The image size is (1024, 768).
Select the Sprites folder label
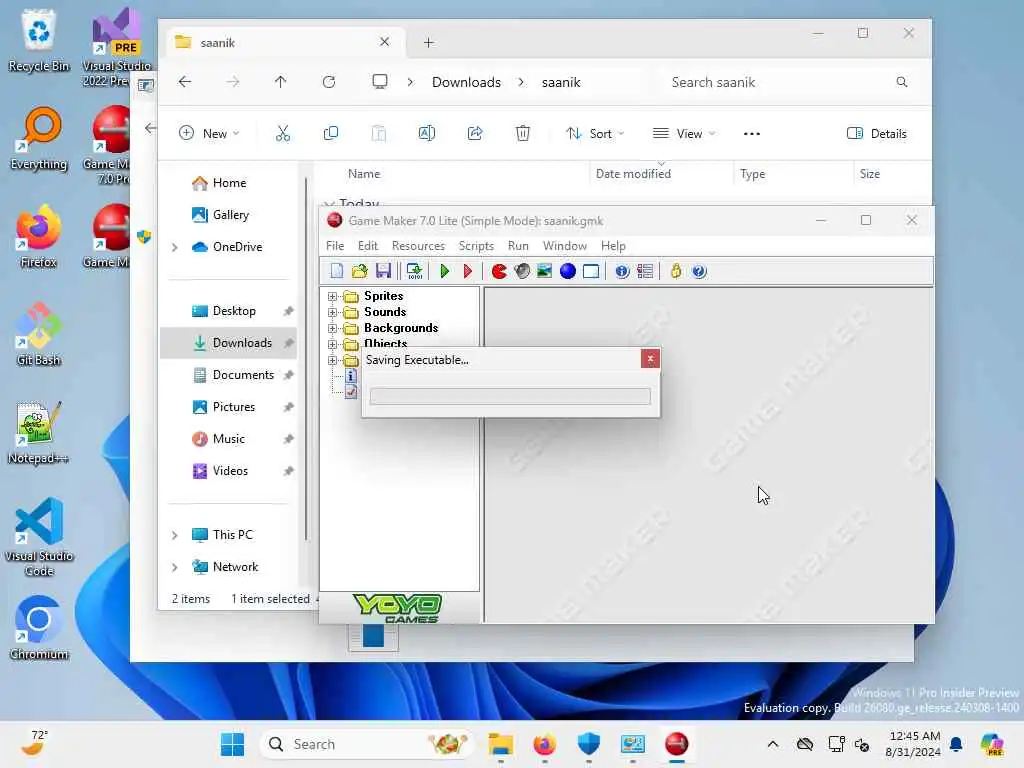tap(383, 296)
